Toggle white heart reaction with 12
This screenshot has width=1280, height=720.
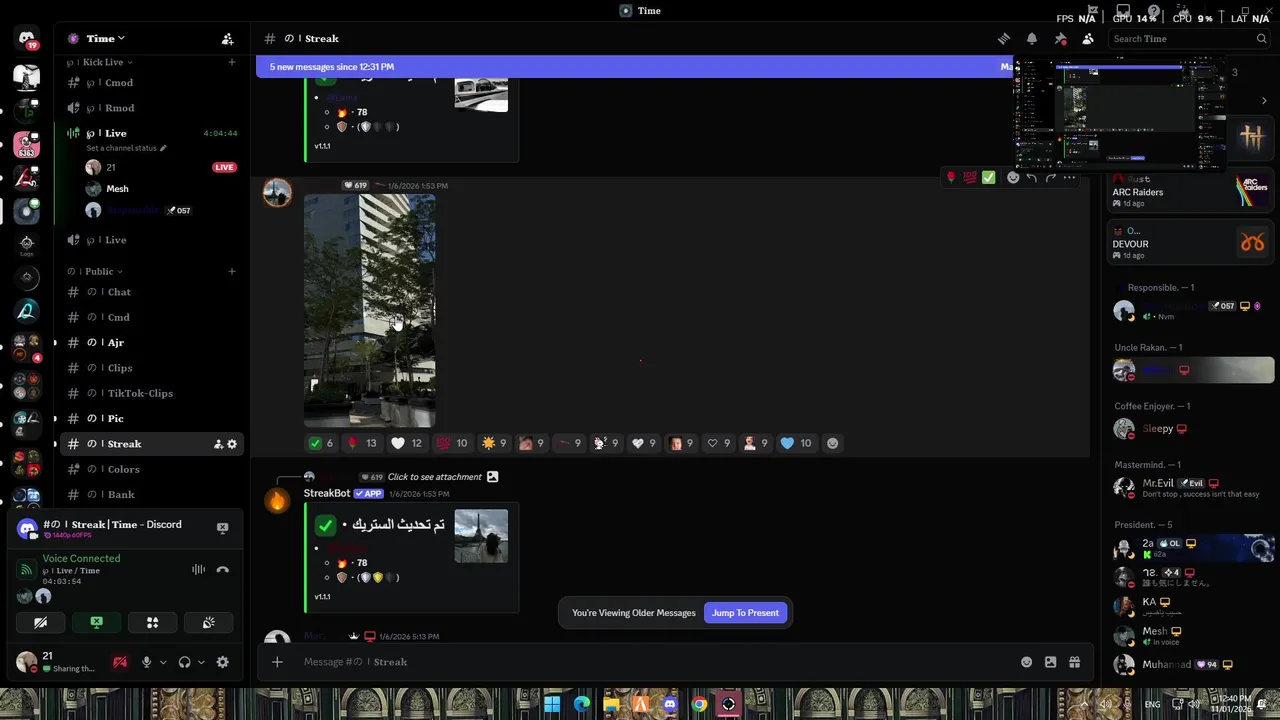point(406,443)
